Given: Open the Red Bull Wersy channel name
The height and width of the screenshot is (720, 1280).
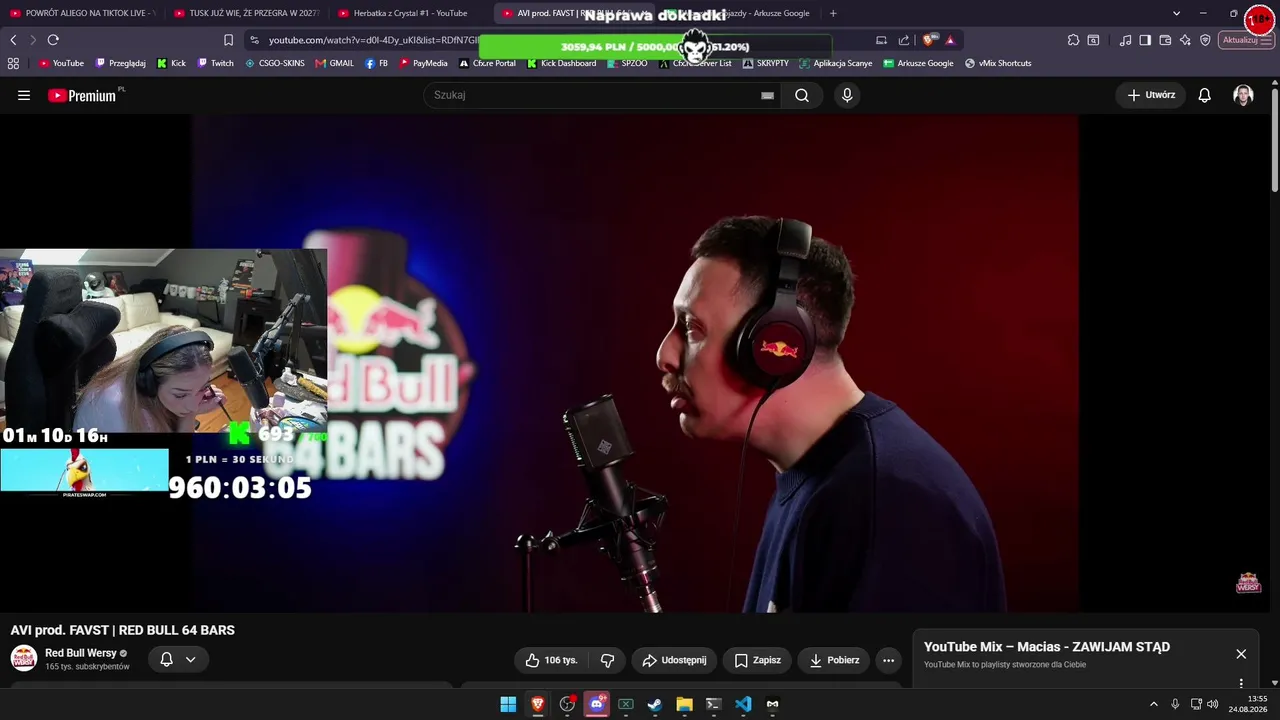Looking at the screenshot, I should [x=81, y=653].
